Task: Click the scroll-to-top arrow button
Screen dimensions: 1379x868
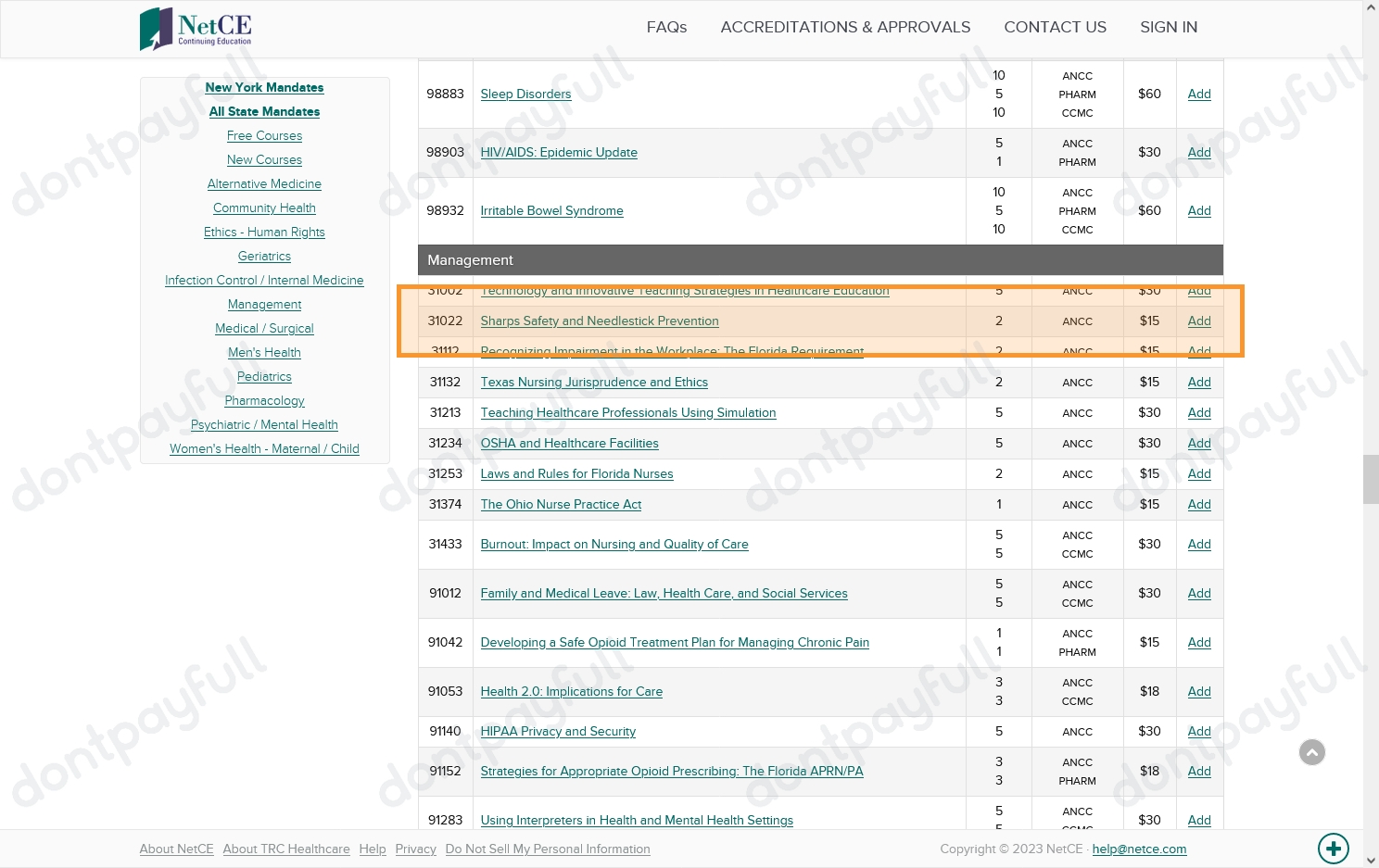Action: pyautogui.click(x=1311, y=752)
